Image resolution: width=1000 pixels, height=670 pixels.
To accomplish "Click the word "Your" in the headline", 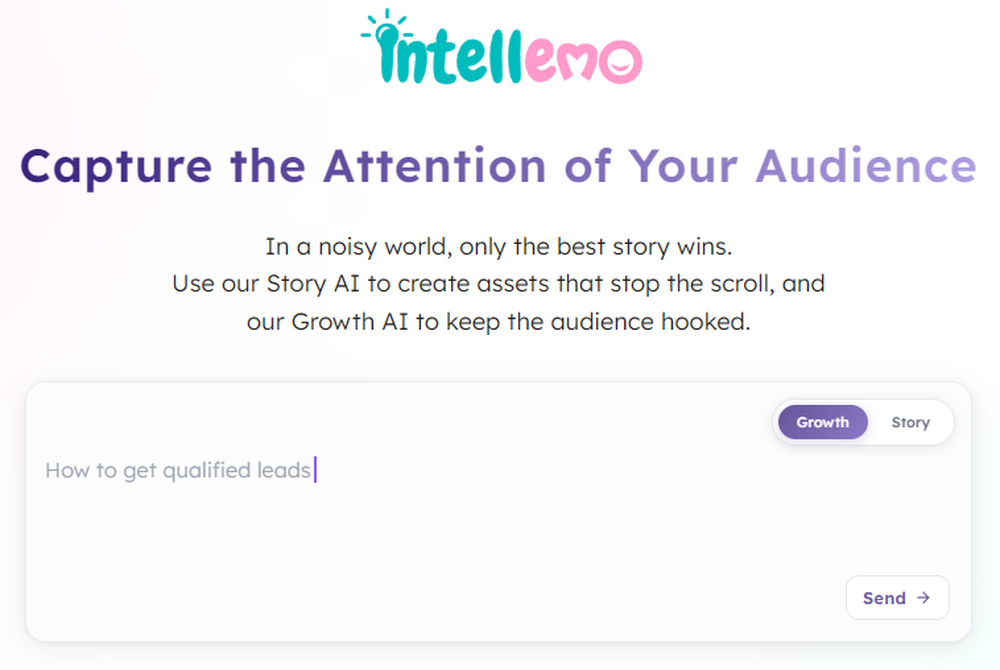I will 684,166.
